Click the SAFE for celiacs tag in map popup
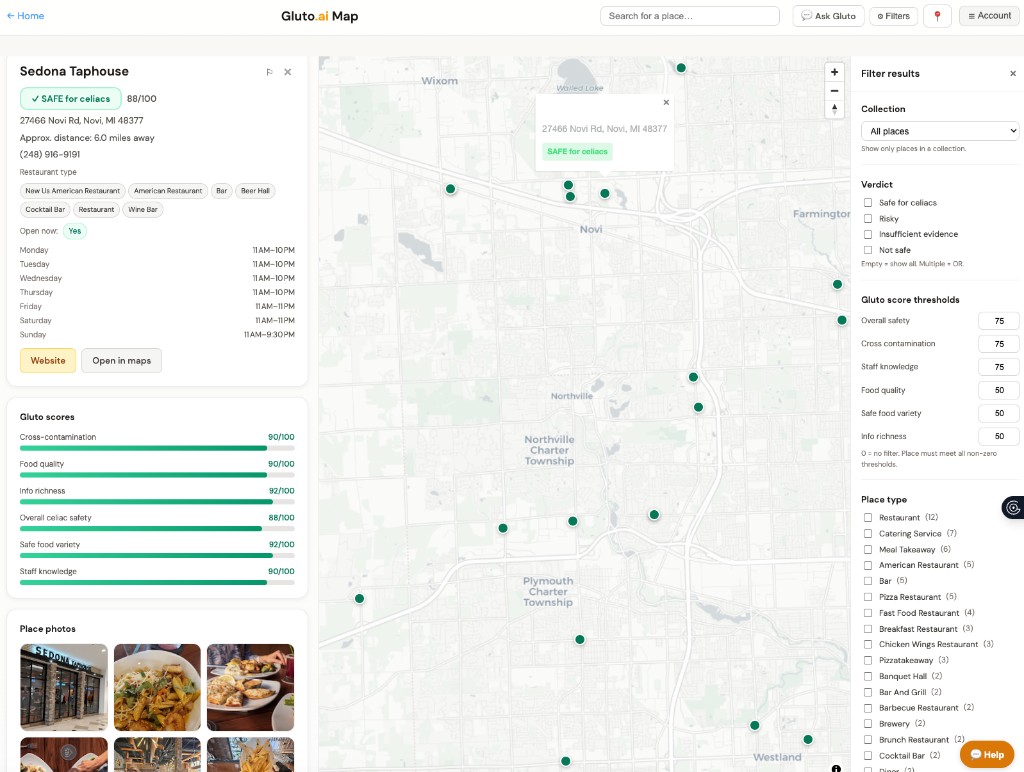Screen dimensions: 1024x772 (577, 152)
